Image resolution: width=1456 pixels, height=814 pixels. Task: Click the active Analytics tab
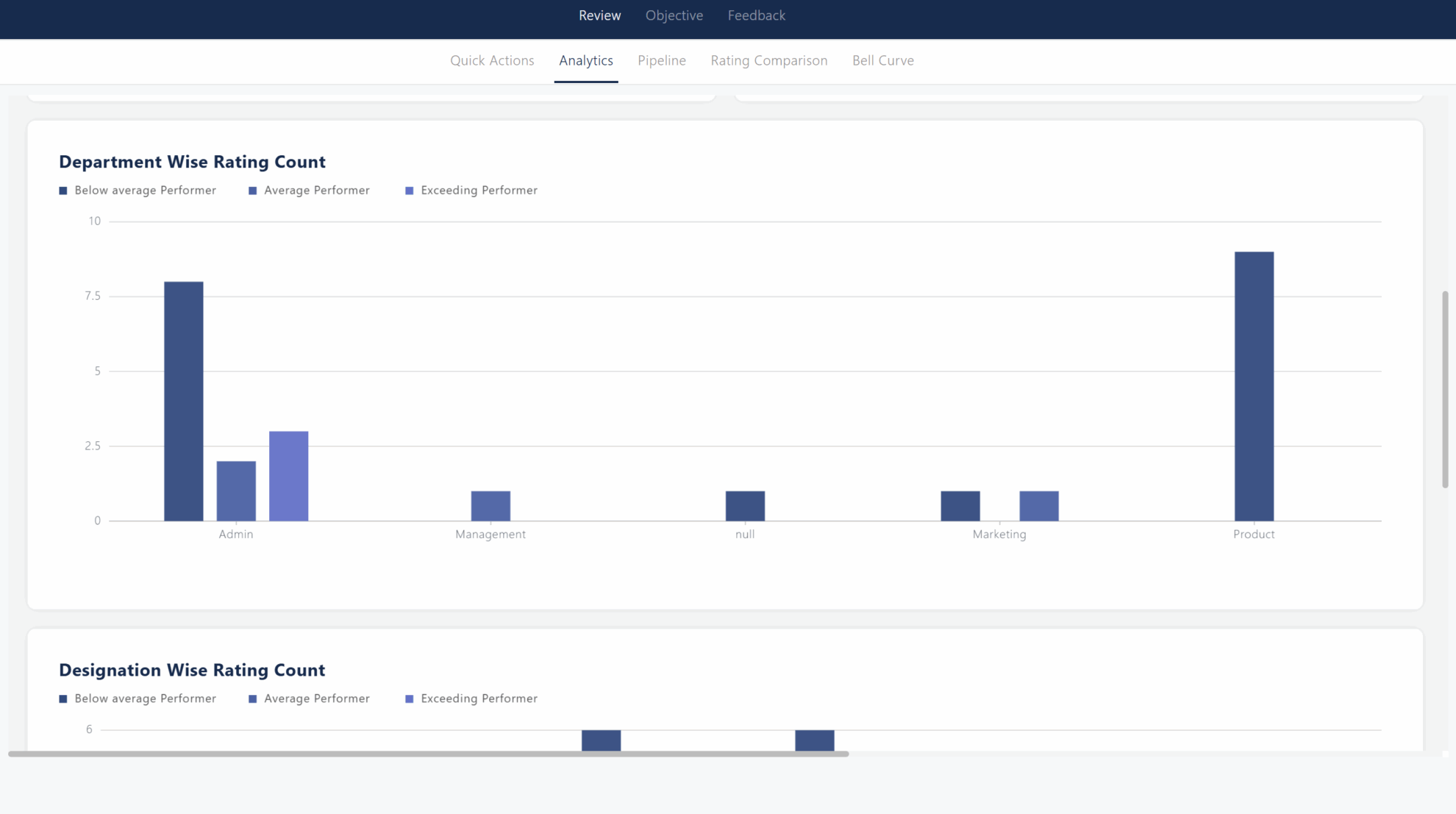[585, 60]
